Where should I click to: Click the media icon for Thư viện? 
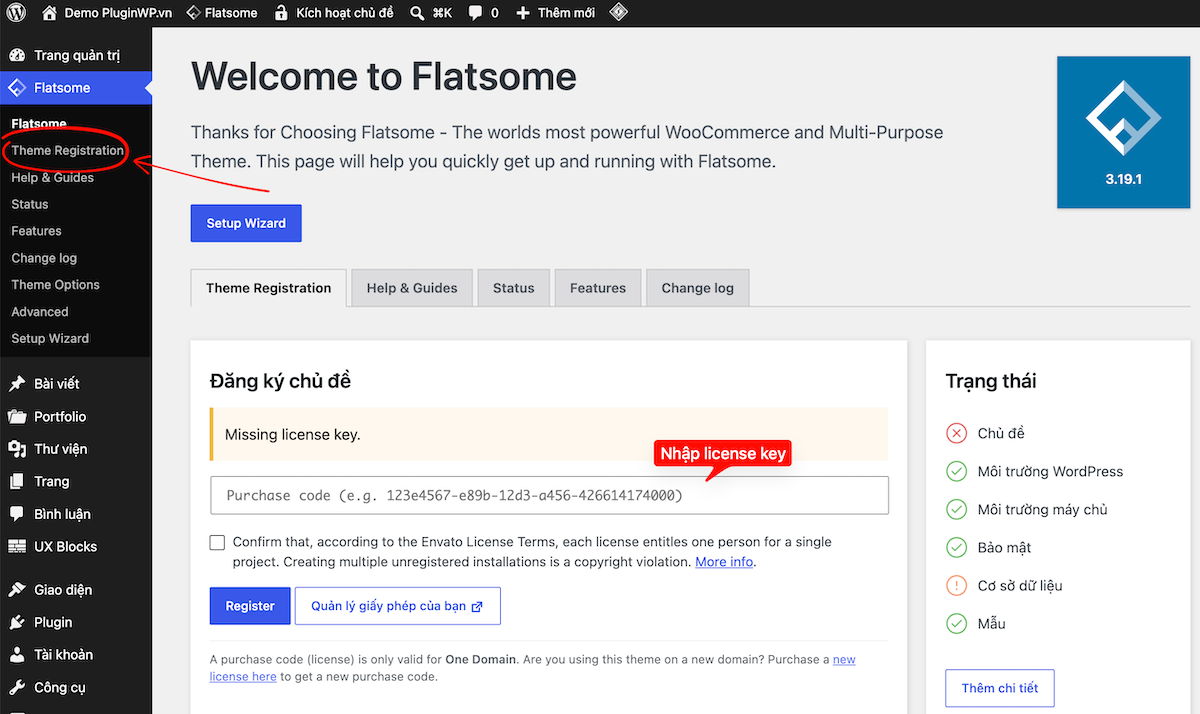(17, 449)
